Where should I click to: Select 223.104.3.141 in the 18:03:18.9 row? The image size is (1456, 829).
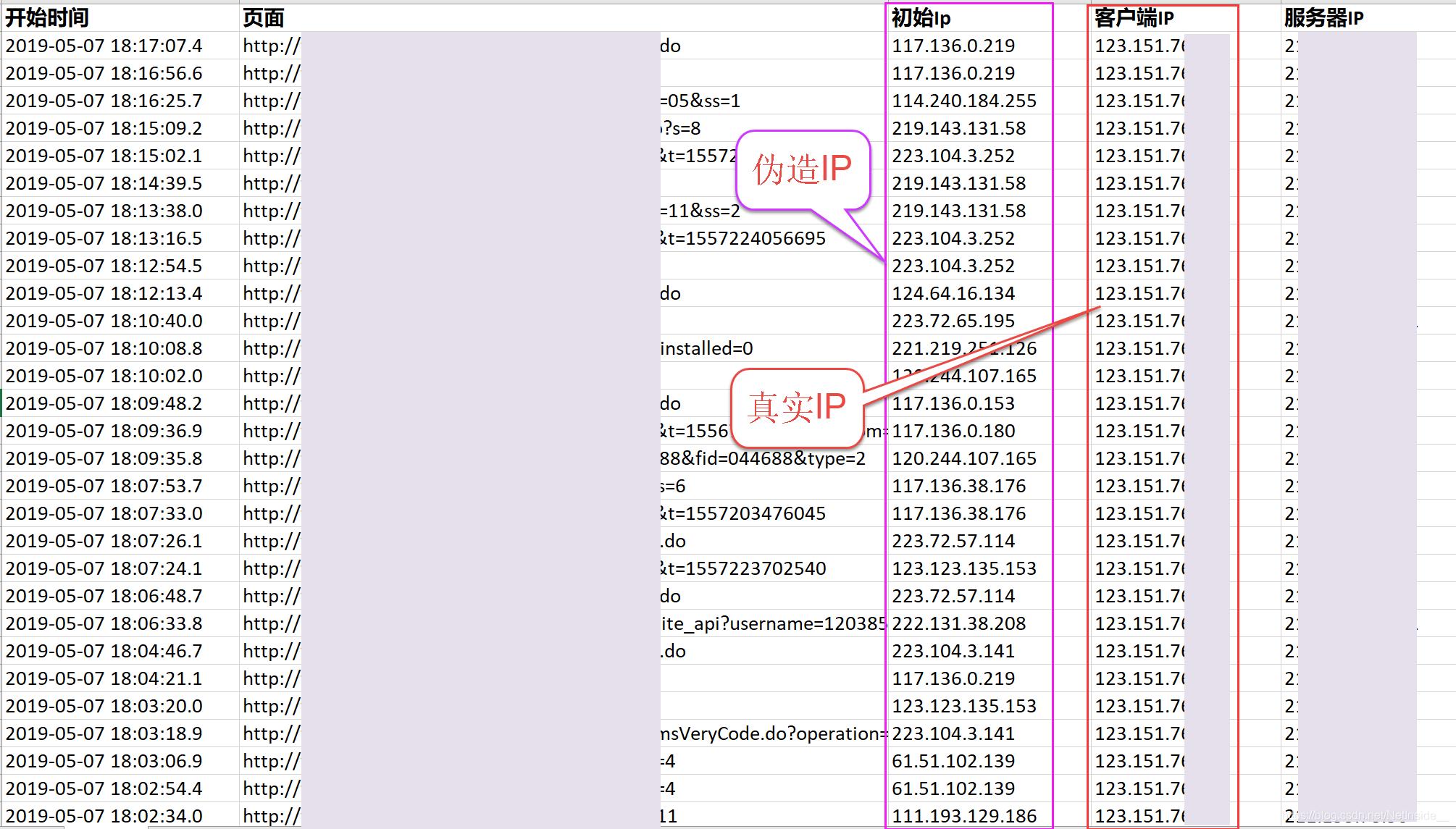coord(953,733)
